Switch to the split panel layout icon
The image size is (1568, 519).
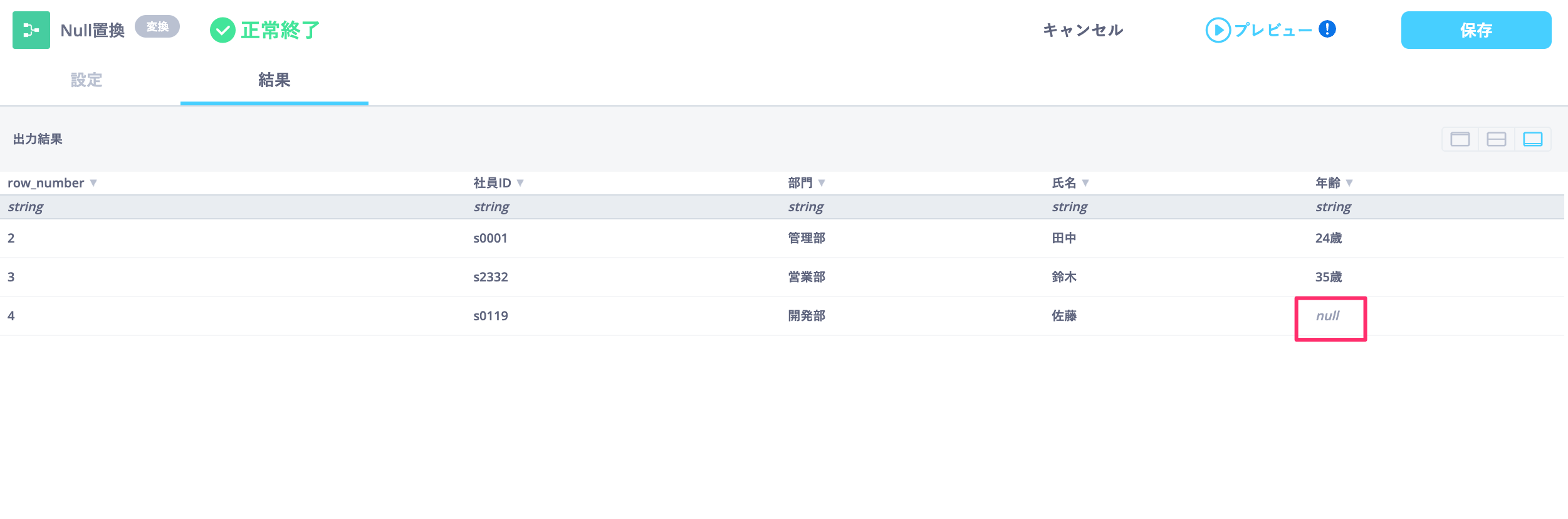[x=1496, y=139]
